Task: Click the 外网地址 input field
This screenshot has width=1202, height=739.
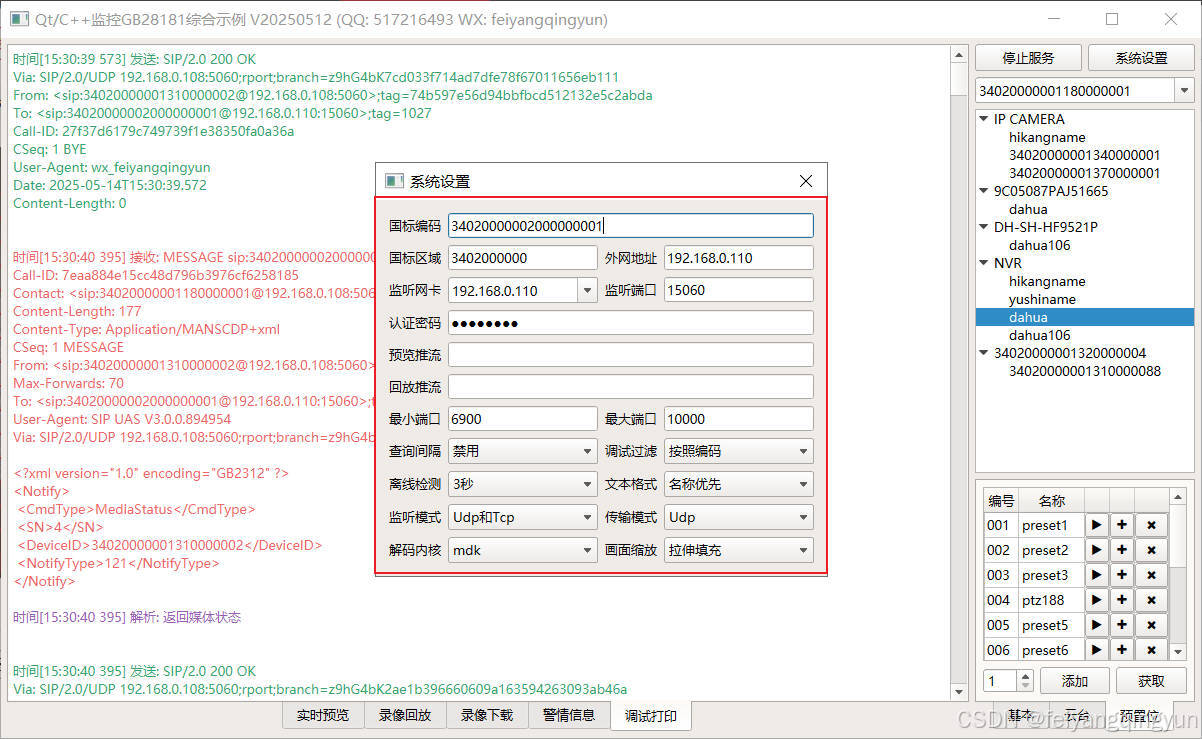Action: (738, 258)
